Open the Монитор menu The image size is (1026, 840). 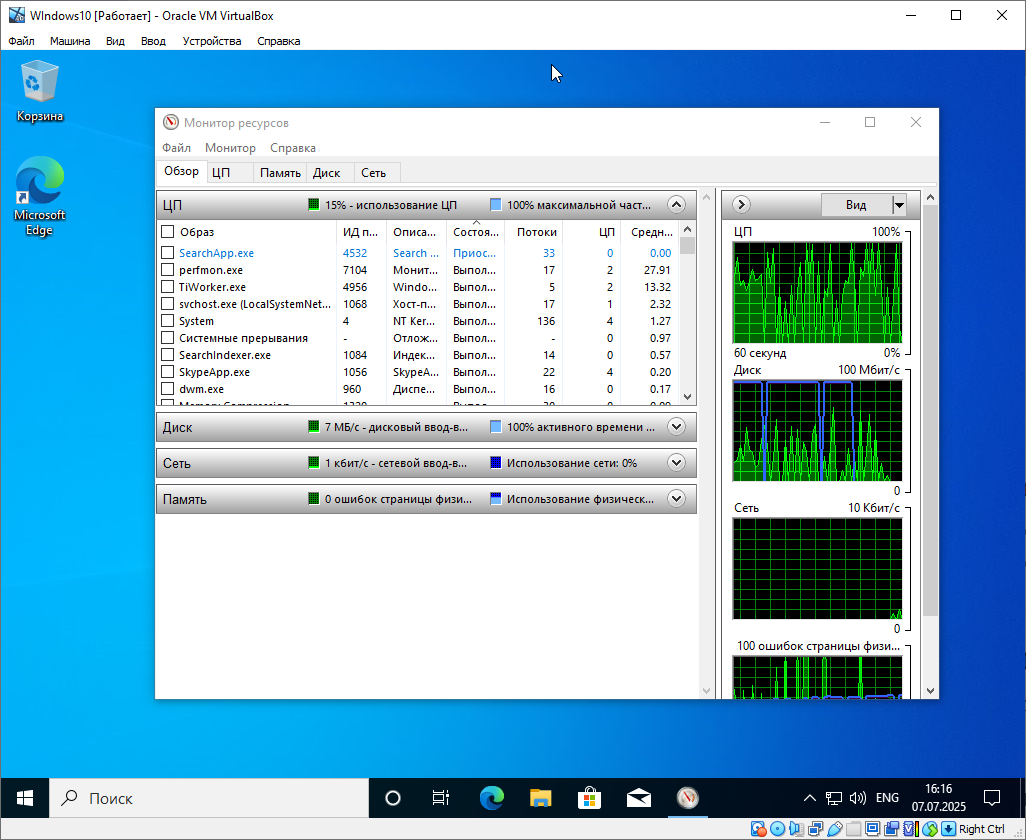point(230,148)
